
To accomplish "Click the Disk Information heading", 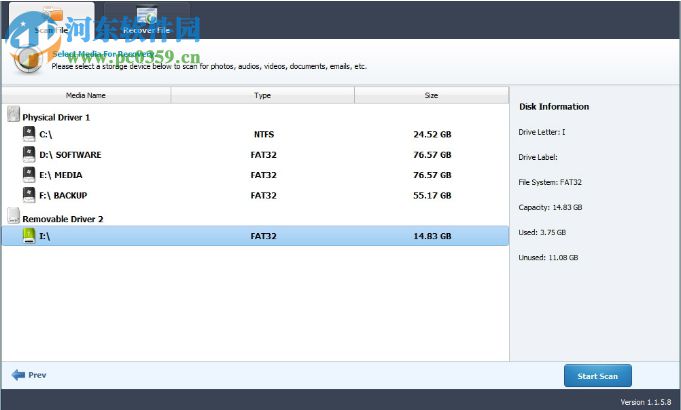I will [554, 107].
